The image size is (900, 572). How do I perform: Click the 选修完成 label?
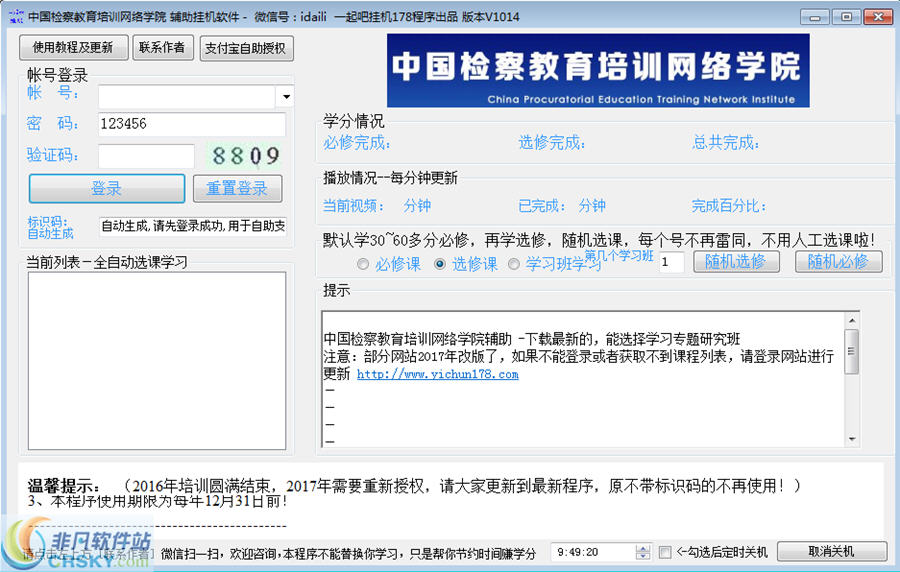[552, 142]
